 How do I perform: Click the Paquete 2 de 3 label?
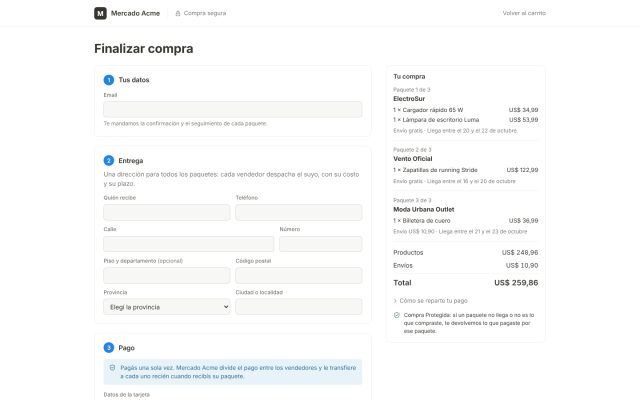point(412,150)
